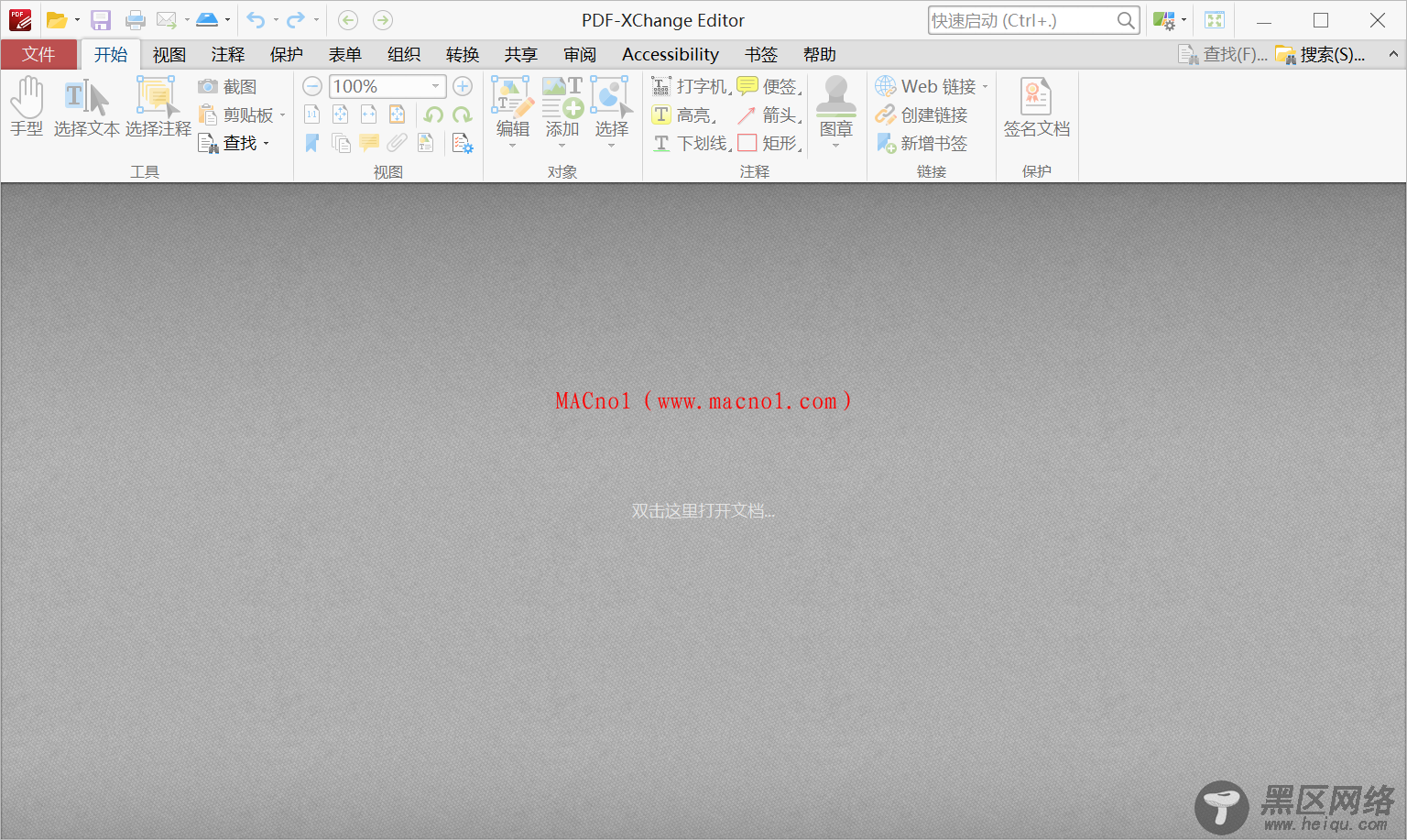
Task: Expand the Clipboard (剪贴板) dropdown
Action: 283,115
